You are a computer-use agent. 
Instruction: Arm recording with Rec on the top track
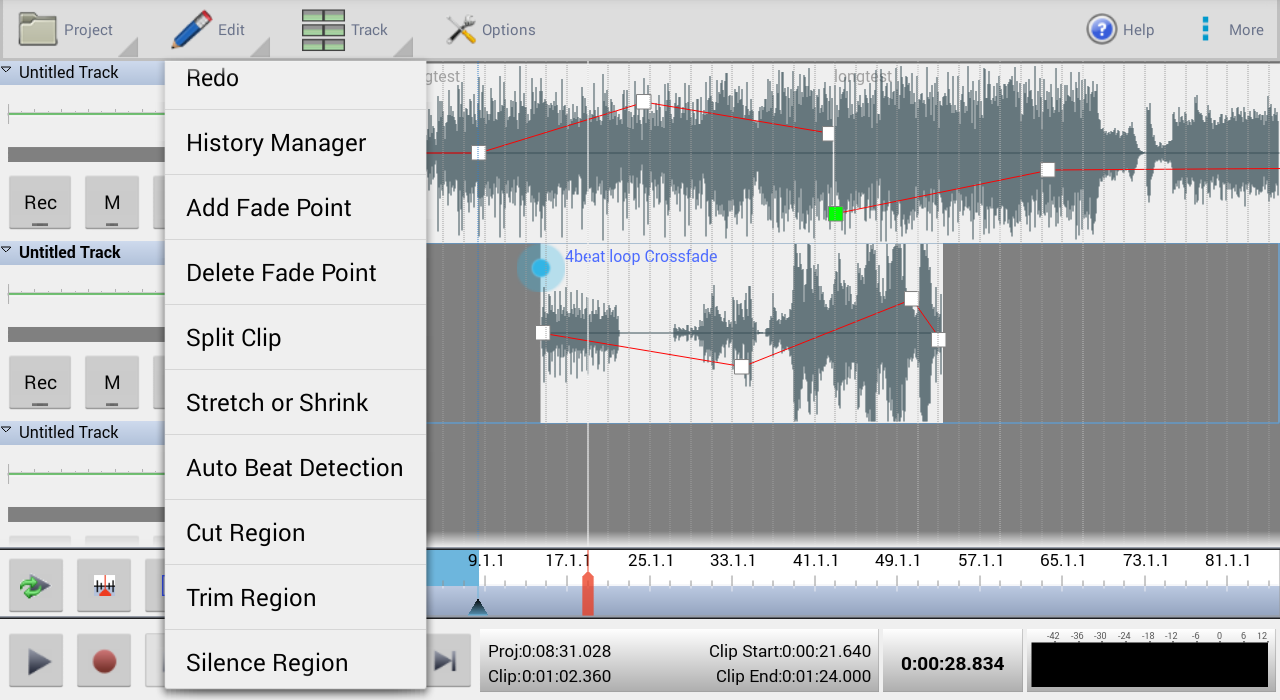click(40, 203)
